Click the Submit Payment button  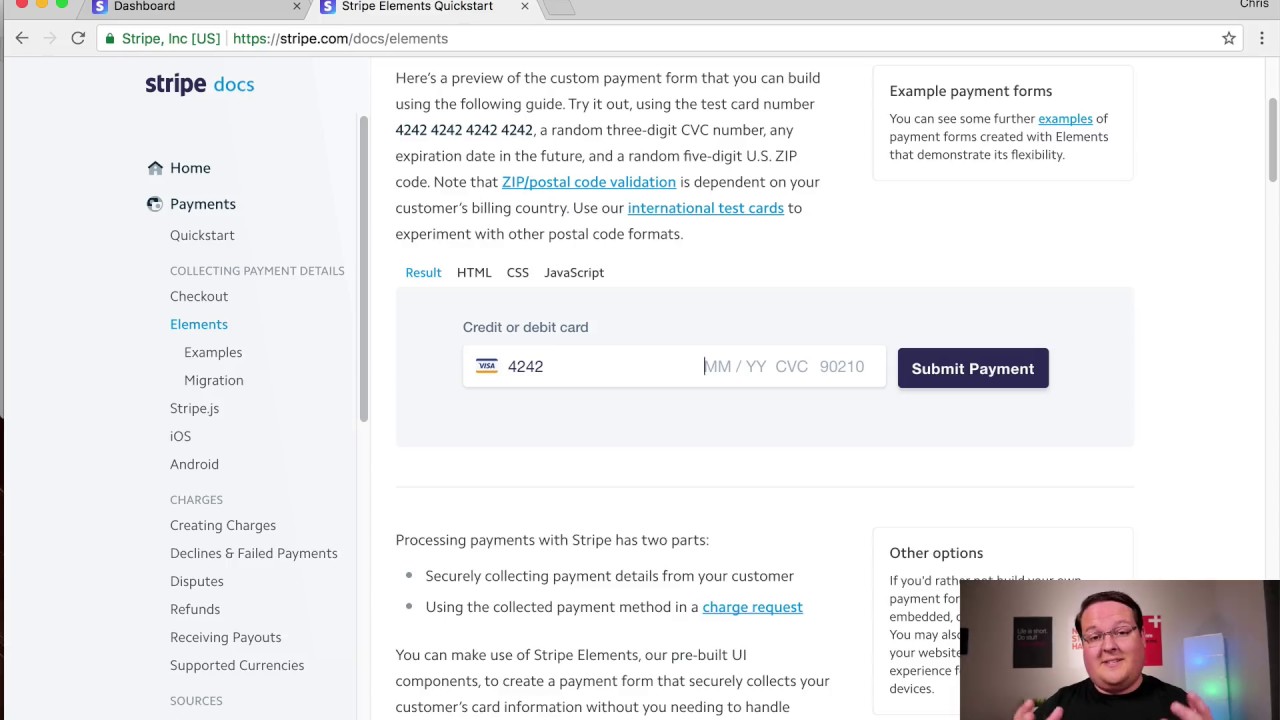click(973, 368)
